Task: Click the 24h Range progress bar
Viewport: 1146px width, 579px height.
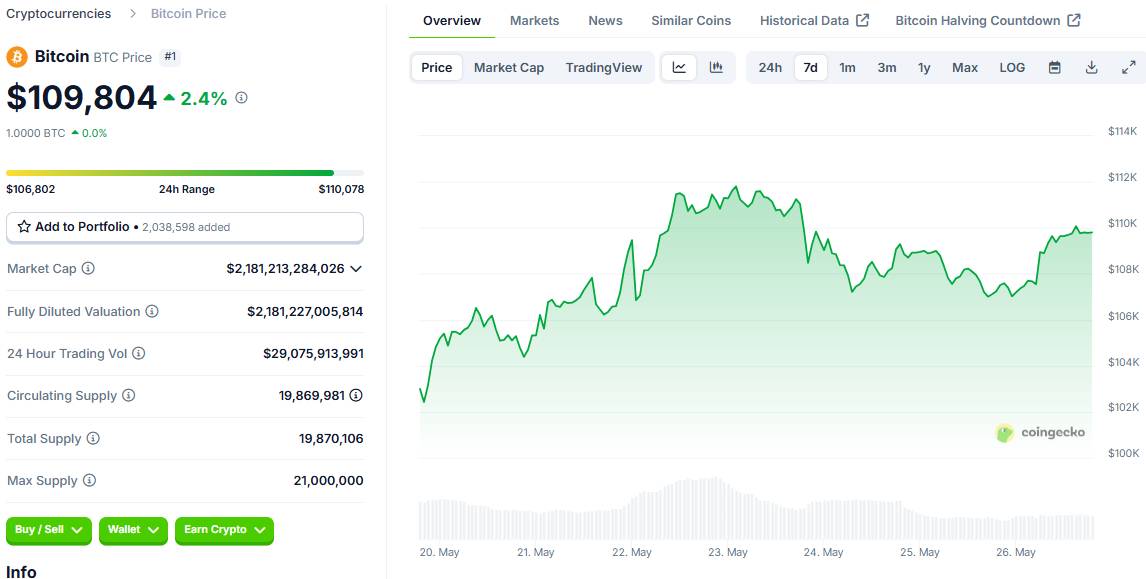Action: [x=185, y=173]
